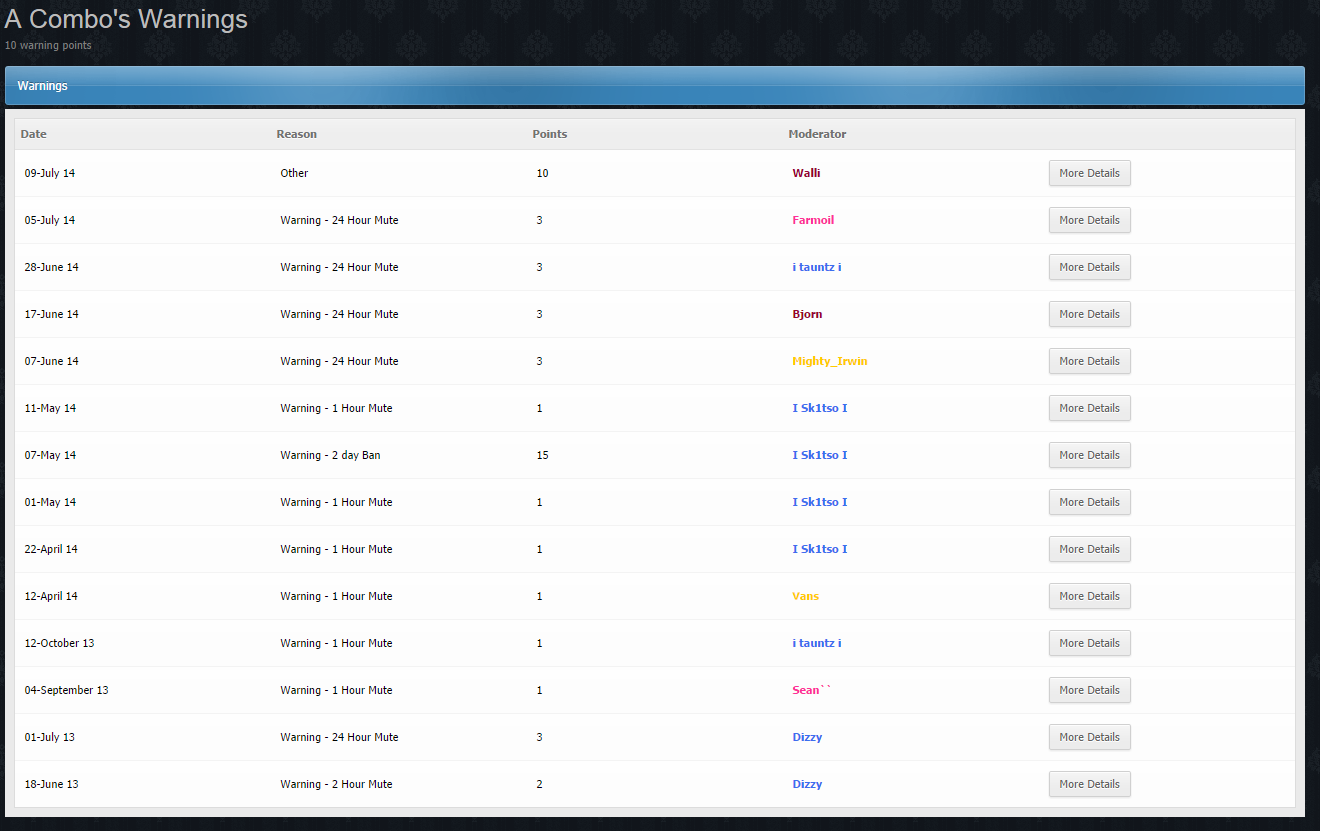Open More Details for the 12-April 14 warning
The height and width of the screenshot is (831, 1320).
(x=1089, y=596)
